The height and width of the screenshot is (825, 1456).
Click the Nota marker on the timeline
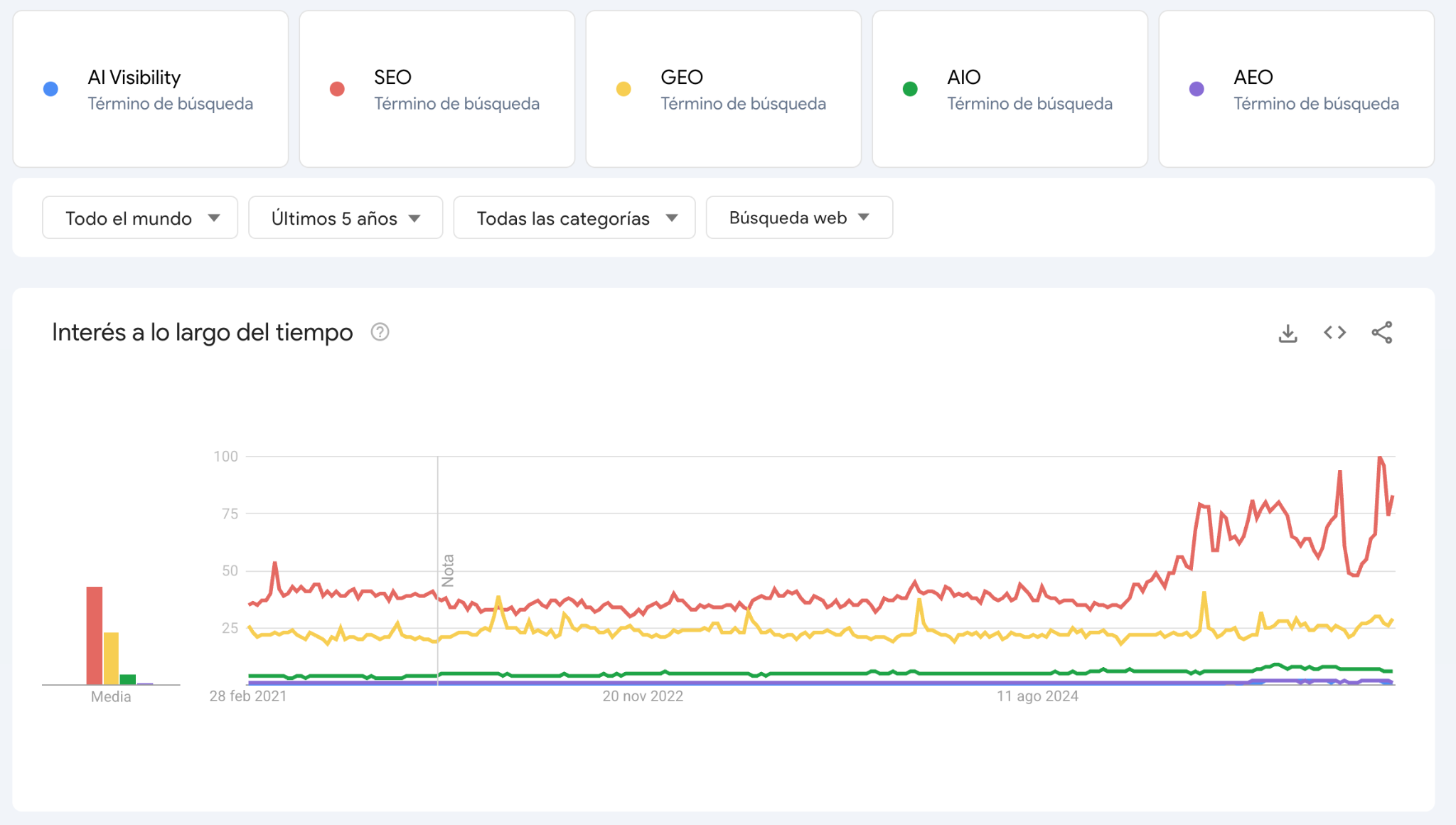tap(448, 570)
